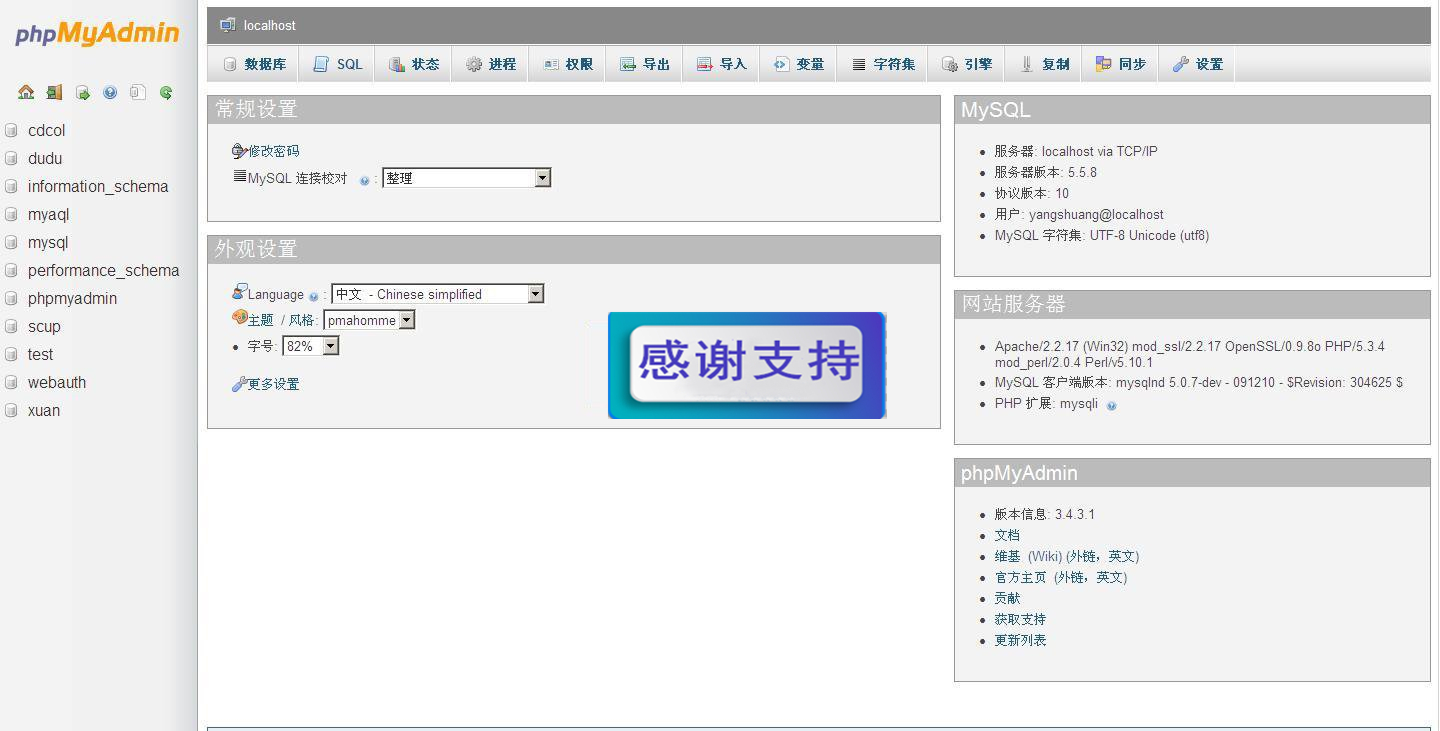
Task: Click the database icon beside information_schema
Action: pyautogui.click(x=12, y=186)
